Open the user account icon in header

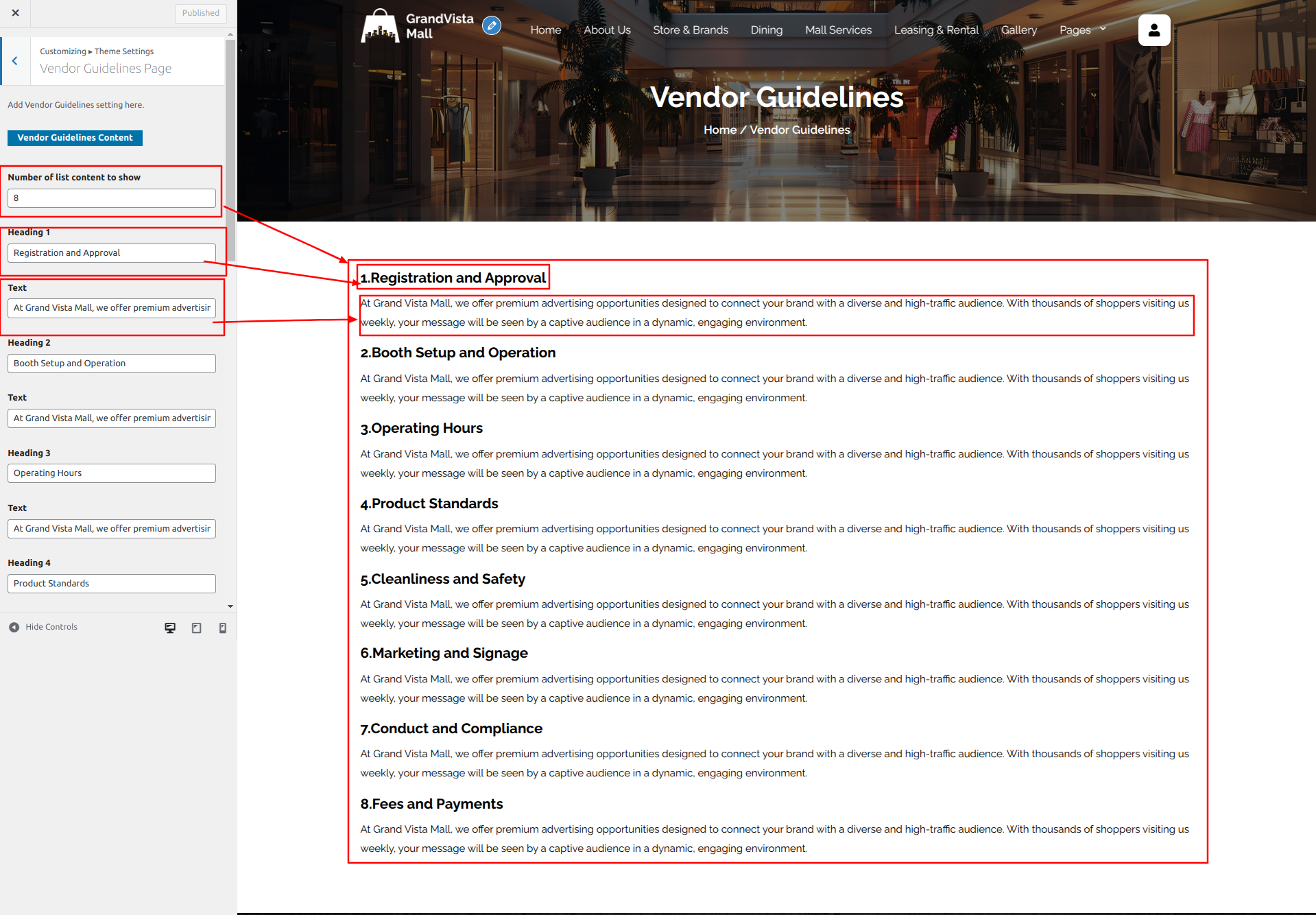point(1153,30)
